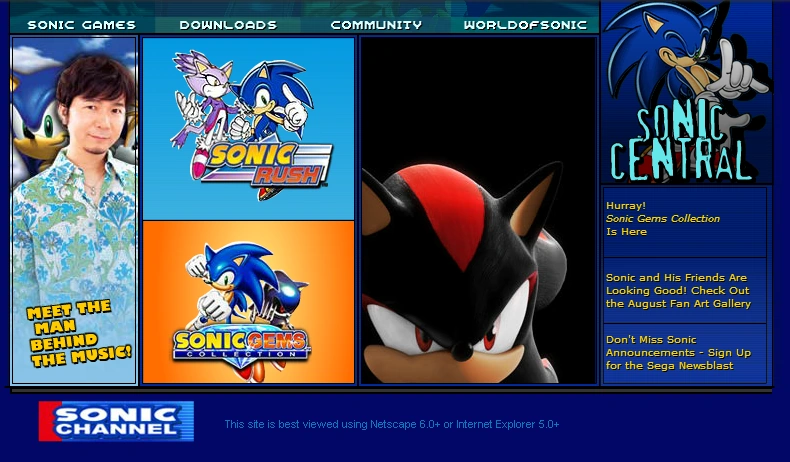790x462 pixels.
Task: Click the Sonic Channel logo
Action: (x=116, y=421)
